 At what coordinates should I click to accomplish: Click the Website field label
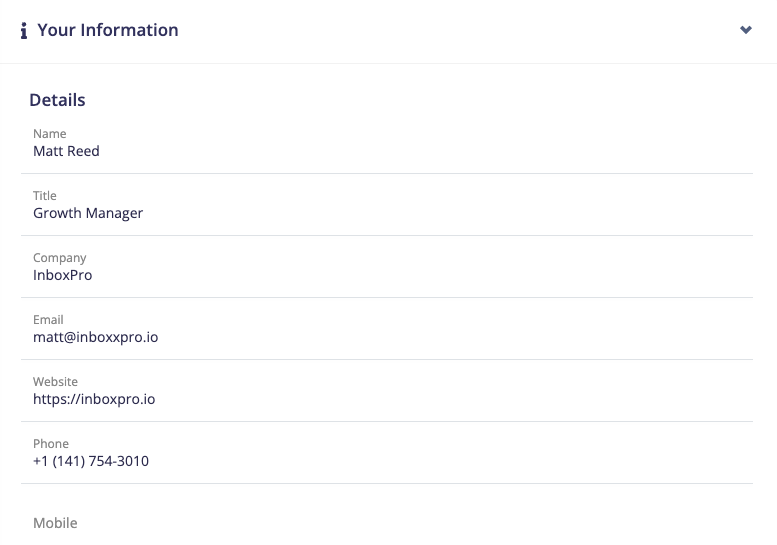pyautogui.click(x=55, y=382)
